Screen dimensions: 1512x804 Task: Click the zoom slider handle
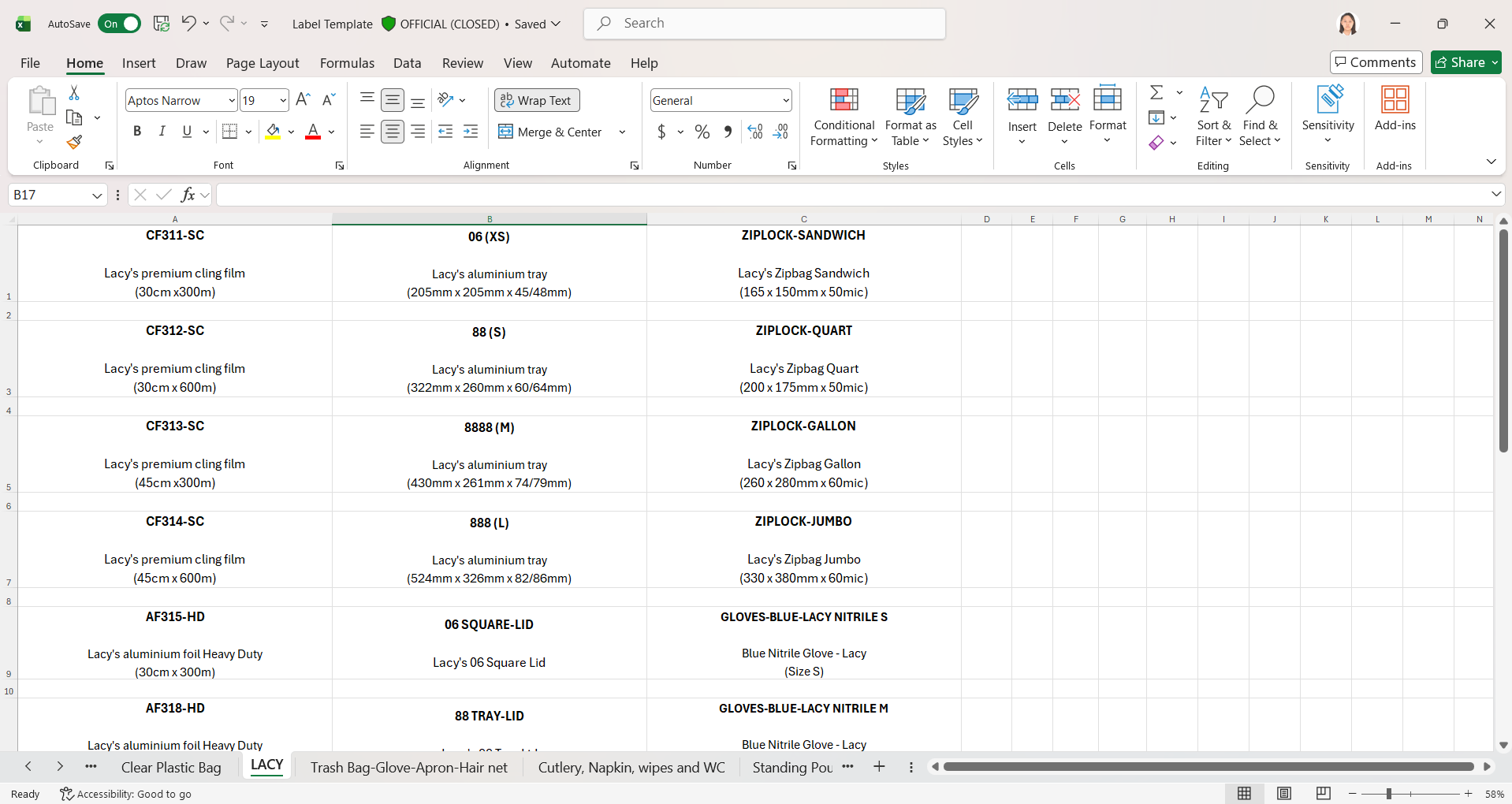pyautogui.click(x=1388, y=794)
